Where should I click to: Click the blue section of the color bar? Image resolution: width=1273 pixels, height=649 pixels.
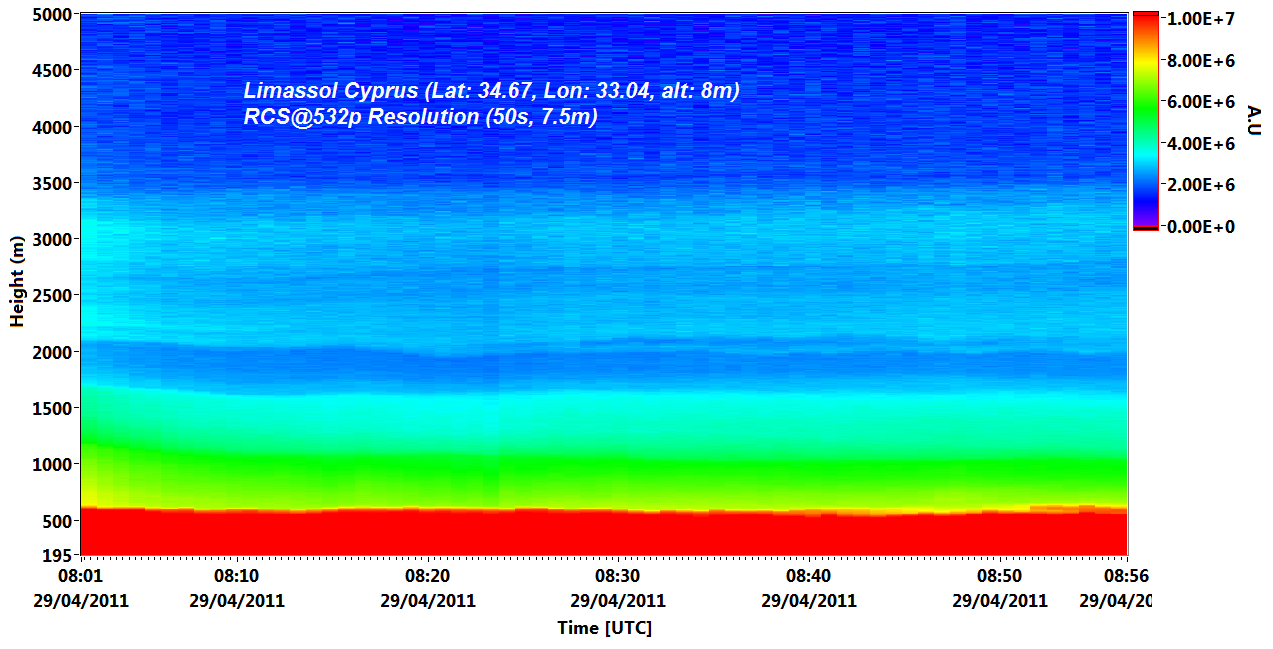(x=1145, y=180)
